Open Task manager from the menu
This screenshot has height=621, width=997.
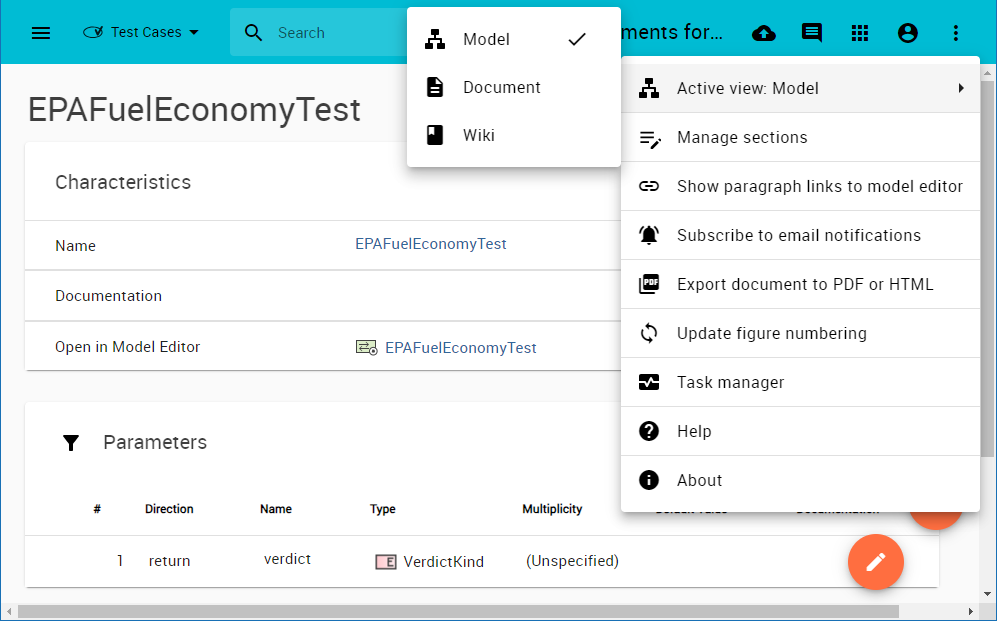pyautogui.click(x=730, y=383)
